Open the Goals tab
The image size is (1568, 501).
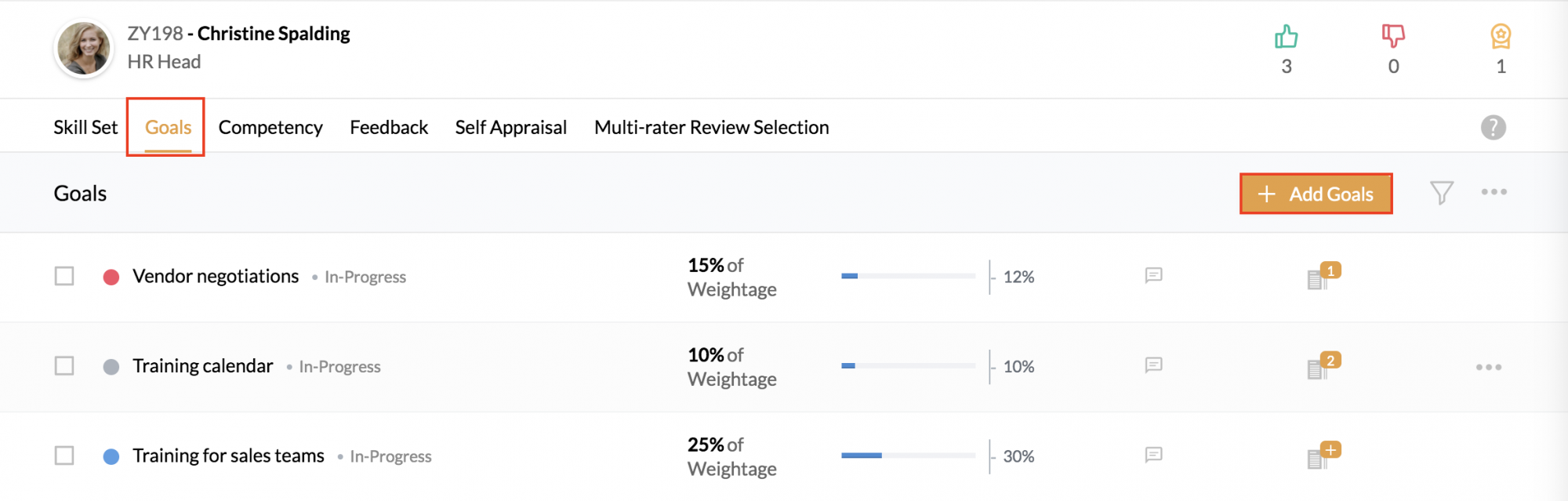168,127
